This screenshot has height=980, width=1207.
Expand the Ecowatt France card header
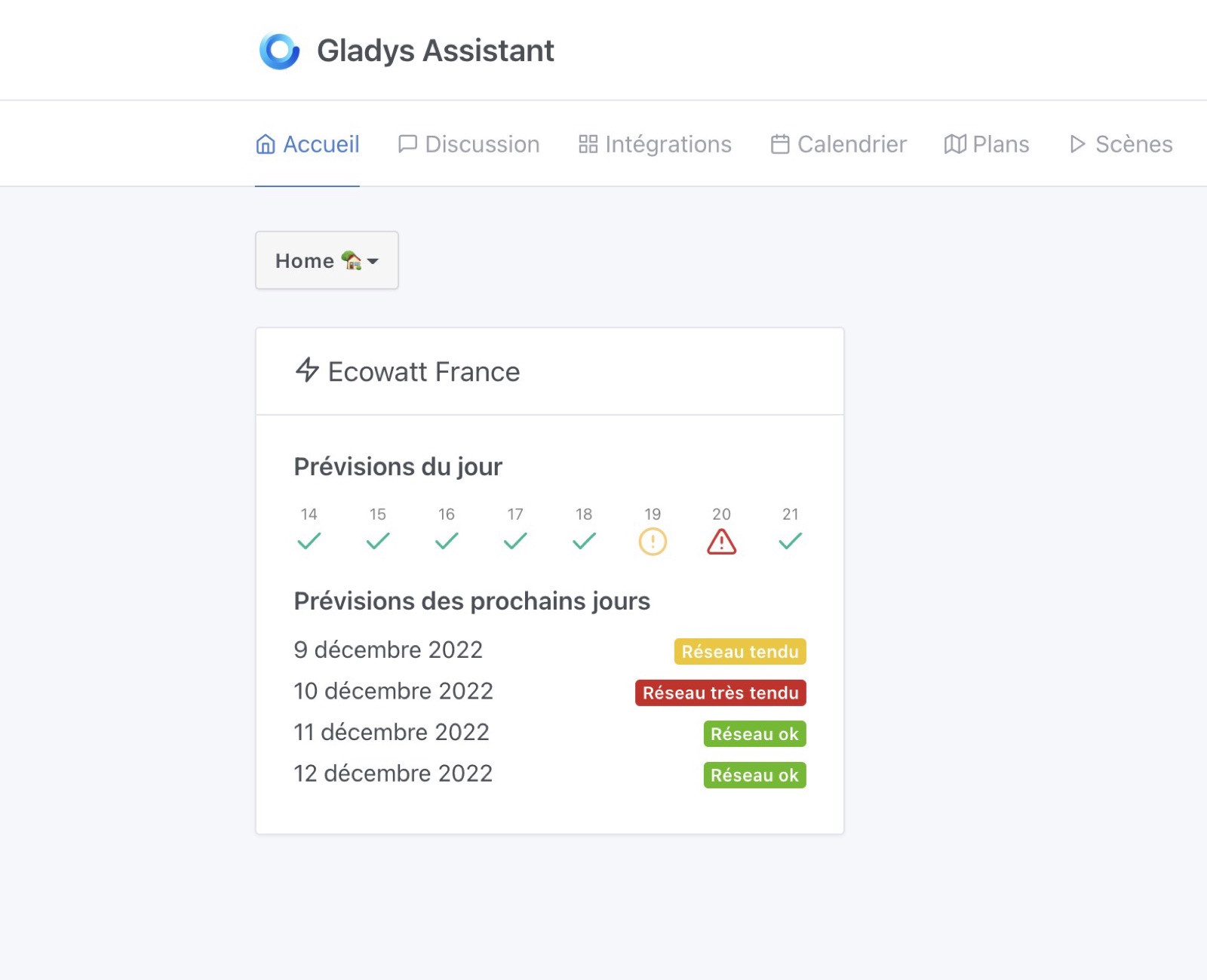pyautogui.click(x=549, y=370)
